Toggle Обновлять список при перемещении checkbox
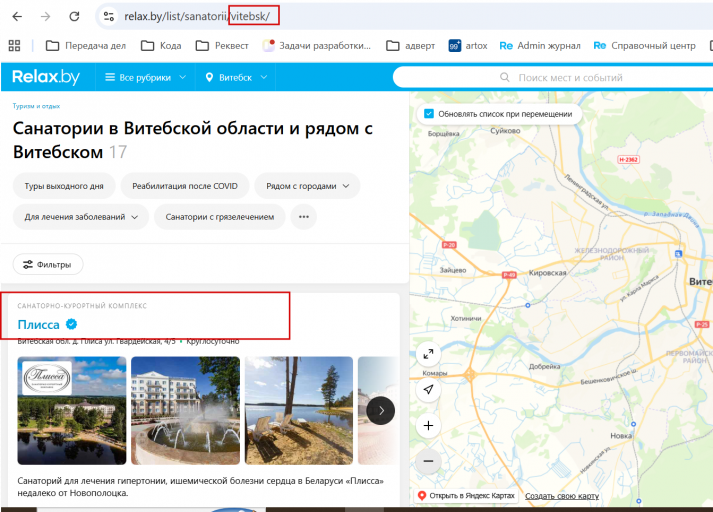713x512 pixels. click(429, 114)
